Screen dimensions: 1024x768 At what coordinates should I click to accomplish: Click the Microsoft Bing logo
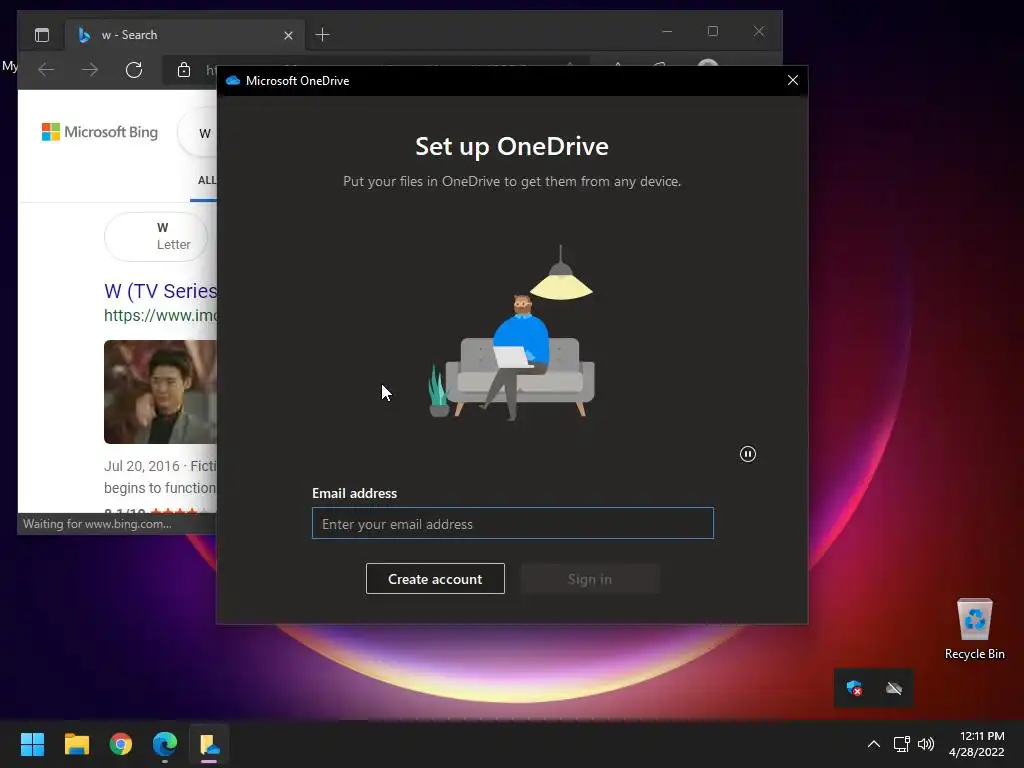tap(100, 132)
